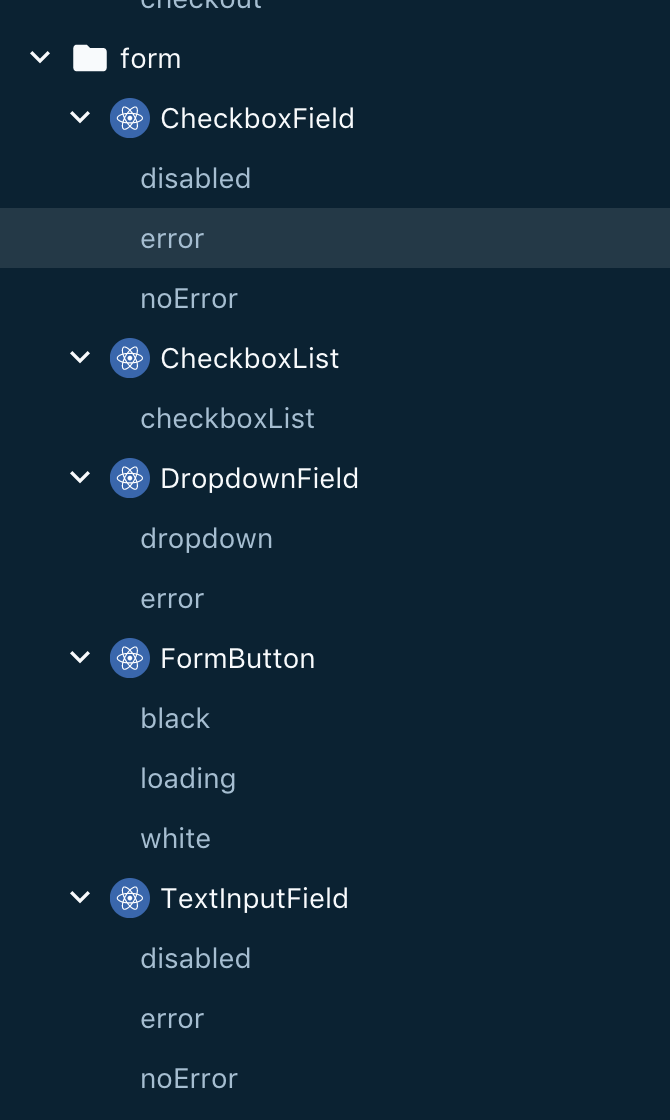Open the loading story under FormButton
This screenshot has height=1120, width=670.
[x=188, y=778]
